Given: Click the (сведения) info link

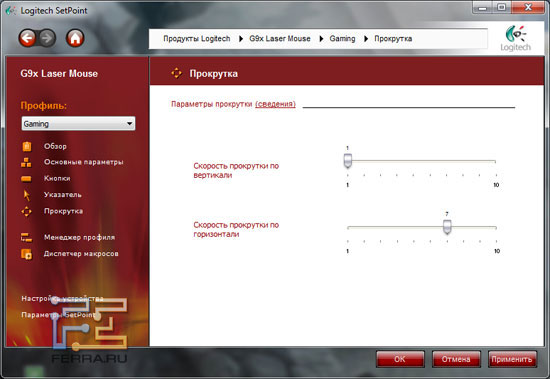Looking at the screenshot, I should [275, 104].
